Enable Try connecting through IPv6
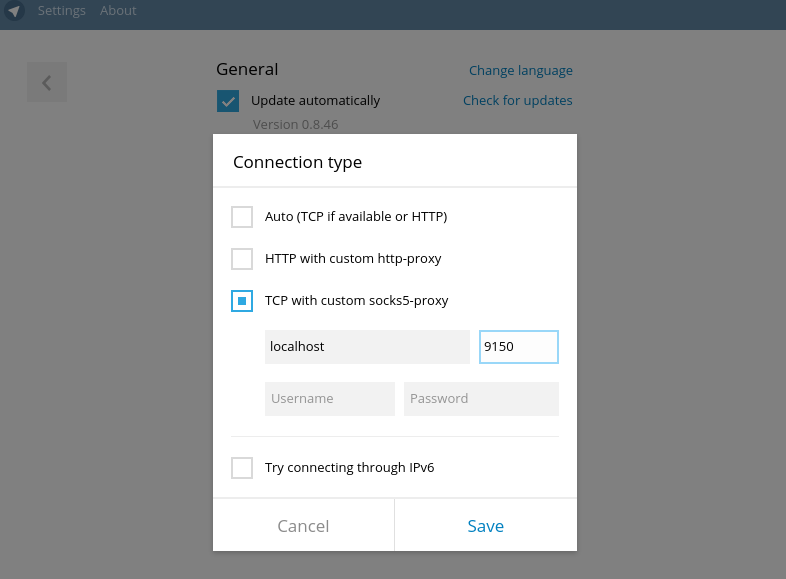Viewport: 786px width, 579px height. pos(242,468)
